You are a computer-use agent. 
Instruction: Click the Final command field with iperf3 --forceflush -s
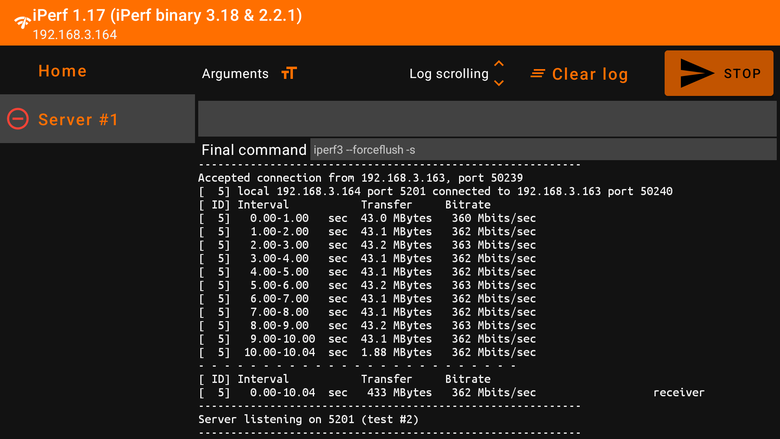pyautogui.click(x=543, y=150)
